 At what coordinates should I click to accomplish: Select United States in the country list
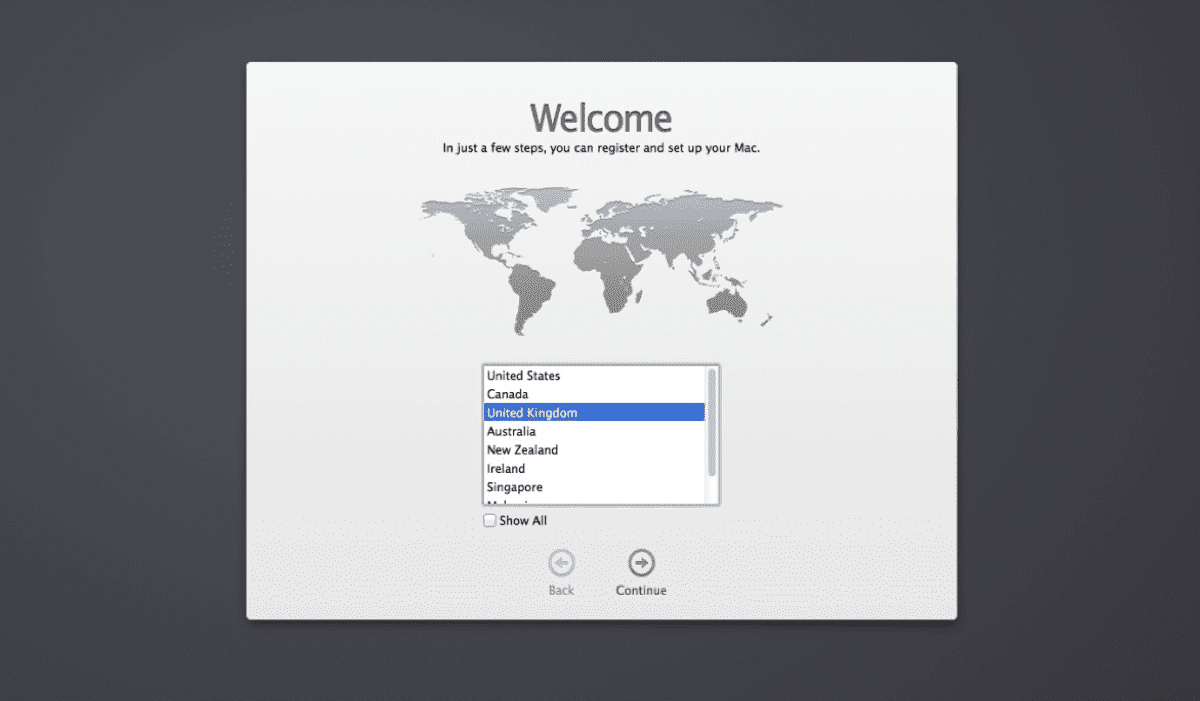(594, 376)
